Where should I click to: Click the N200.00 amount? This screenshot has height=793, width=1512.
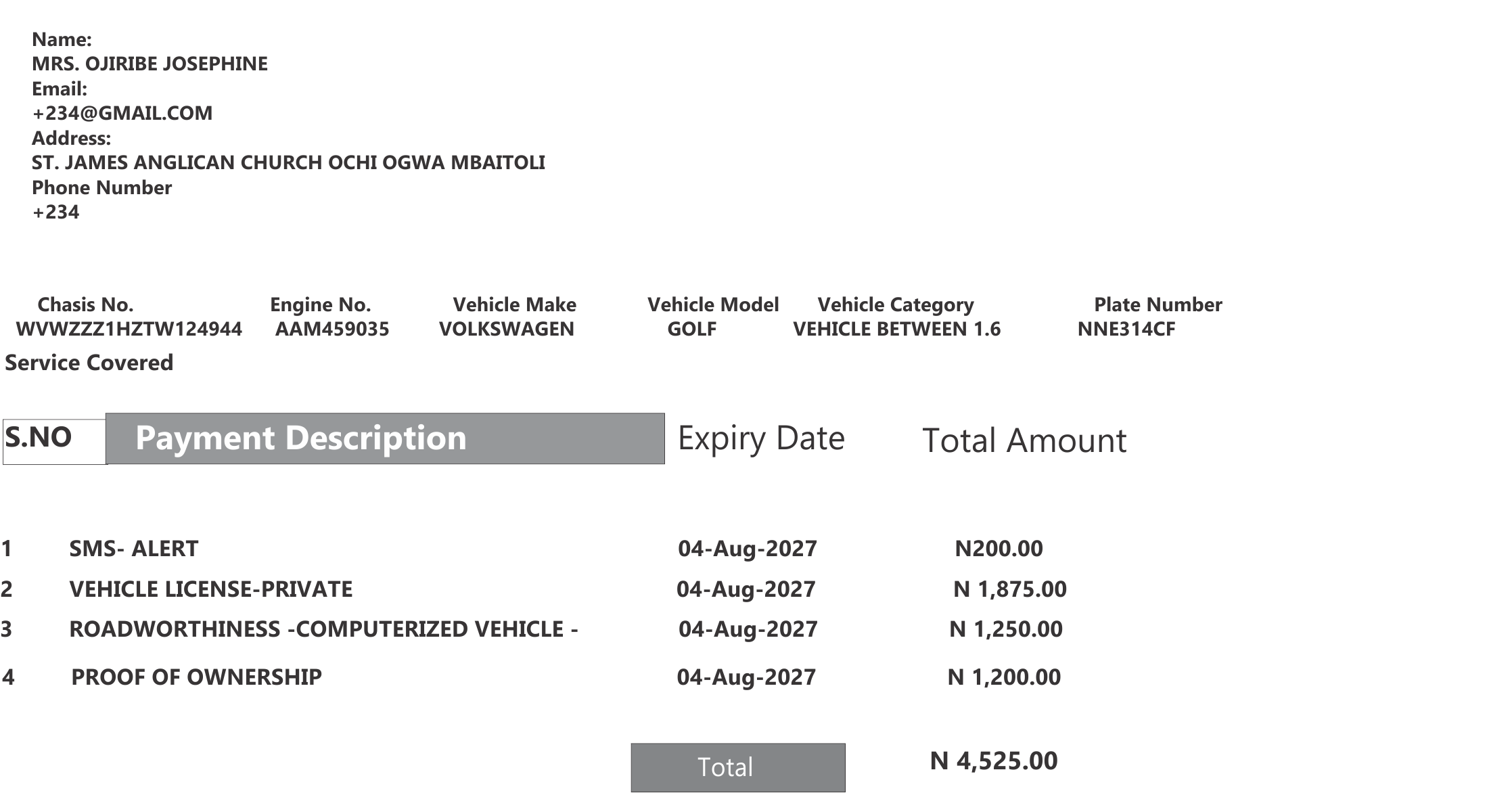(999, 548)
